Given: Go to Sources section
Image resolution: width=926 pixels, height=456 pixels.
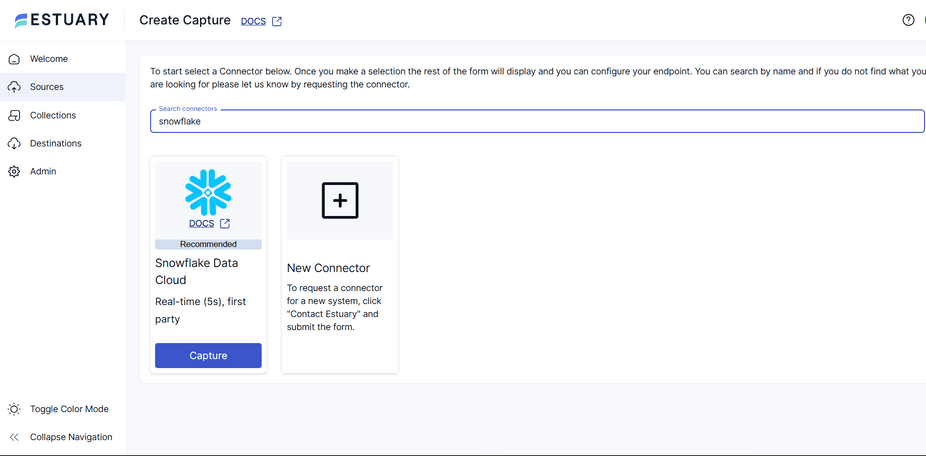Looking at the screenshot, I should (x=47, y=87).
